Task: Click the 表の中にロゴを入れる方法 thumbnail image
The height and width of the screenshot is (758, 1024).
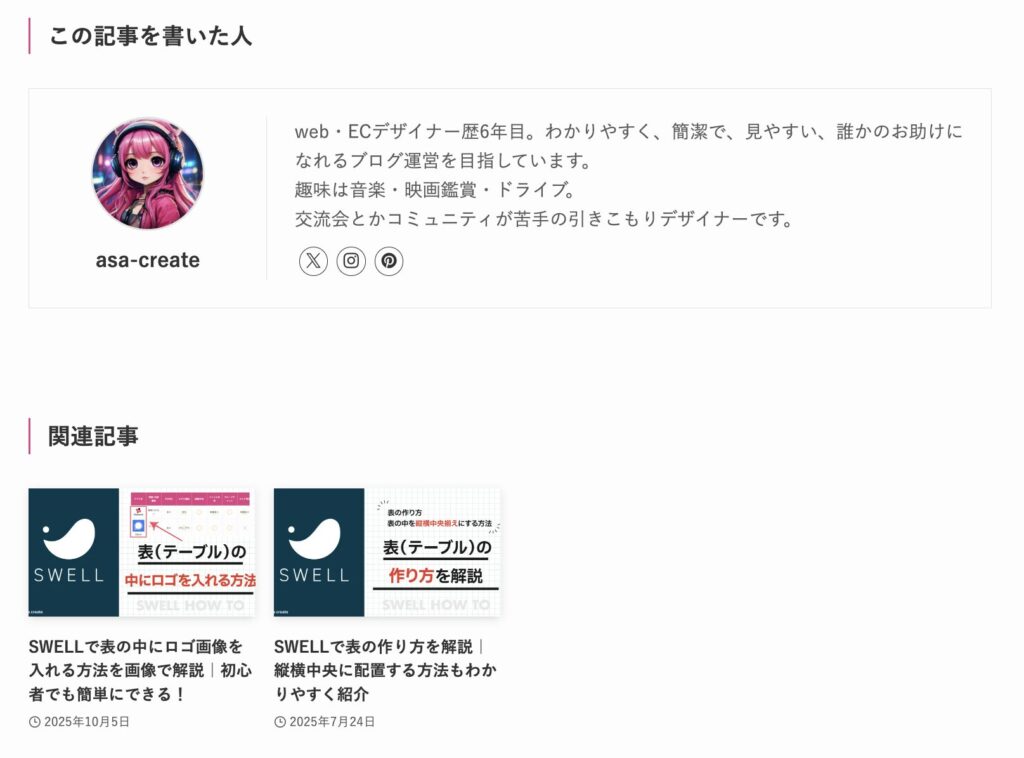Action: [x=142, y=552]
